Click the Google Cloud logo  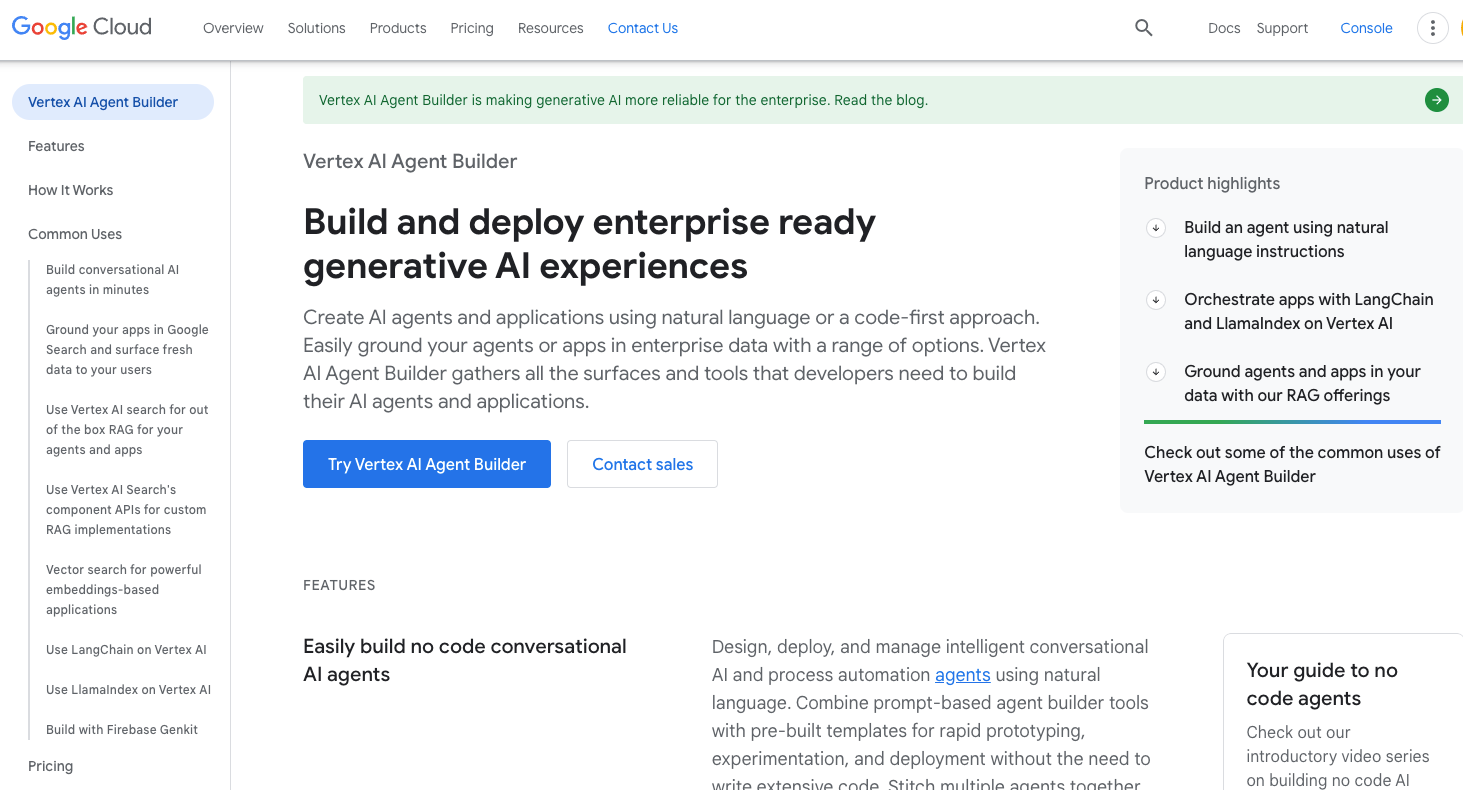click(x=82, y=28)
